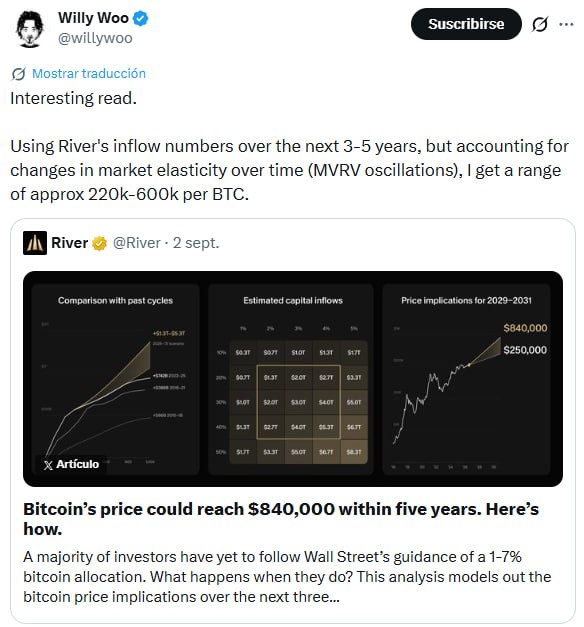This screenshot has width=584, height=627.
Task: Click the Willy Woo display name
Action: point(93,18)
